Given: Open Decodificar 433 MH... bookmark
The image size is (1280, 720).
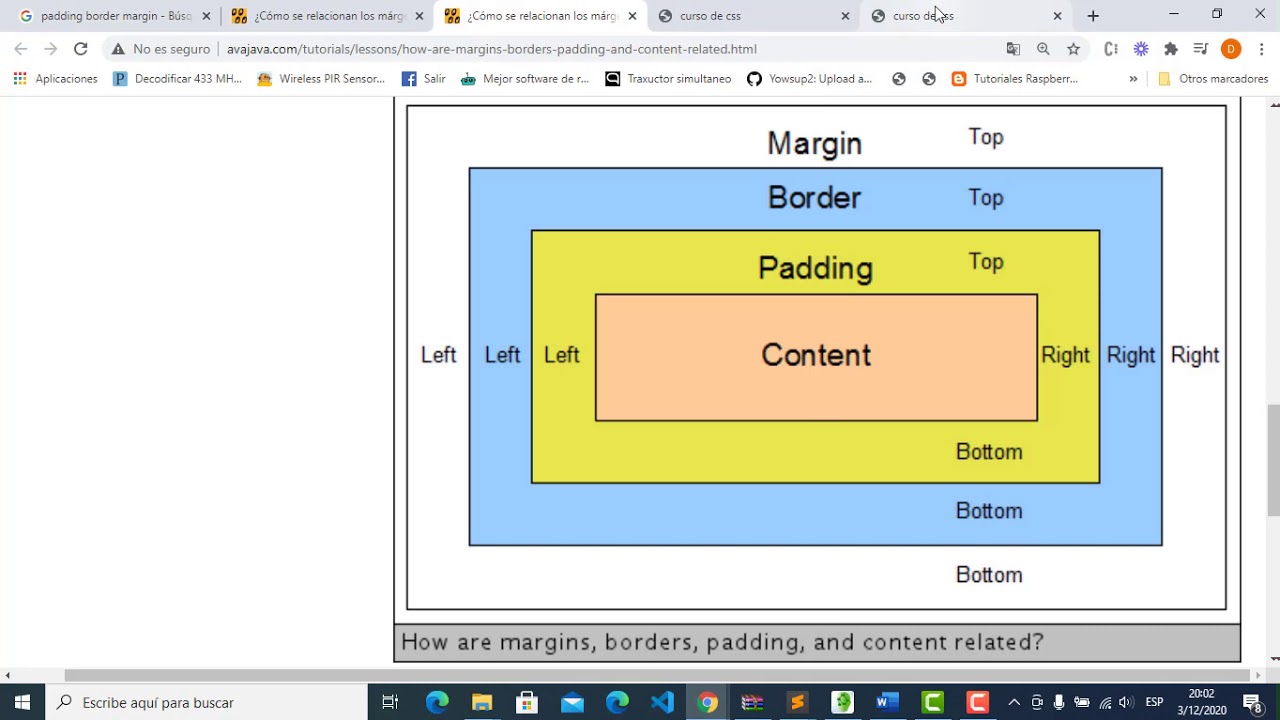Looking at the screenshot, I should [177, 79].
